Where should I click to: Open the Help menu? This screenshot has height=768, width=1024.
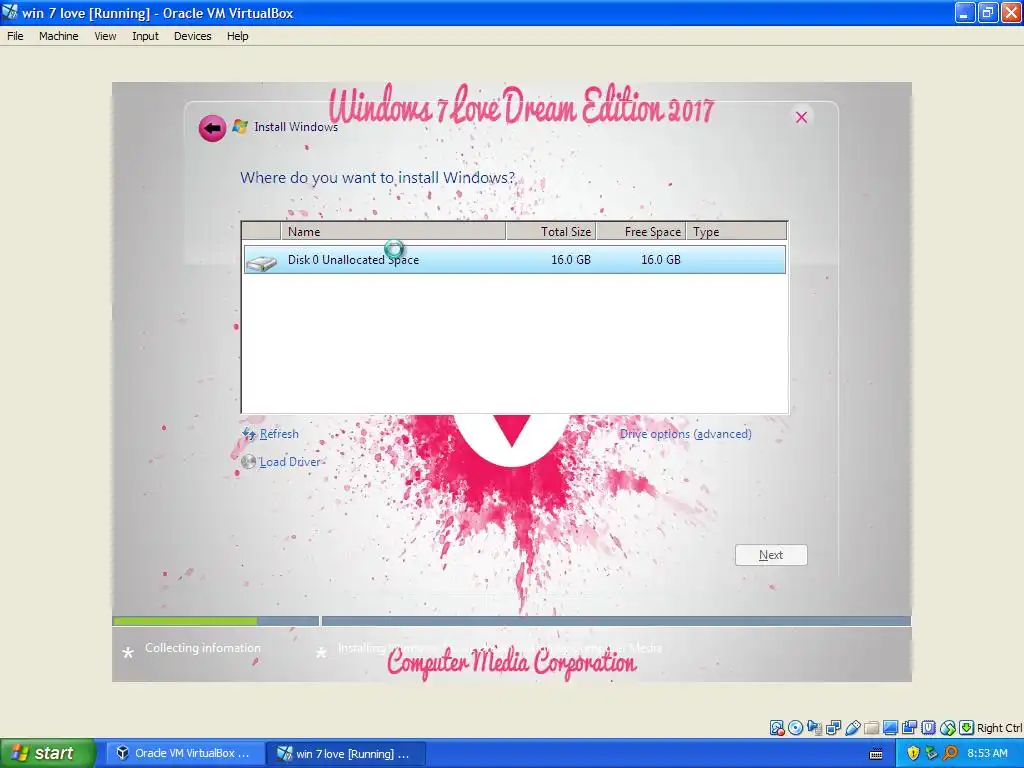238,36
